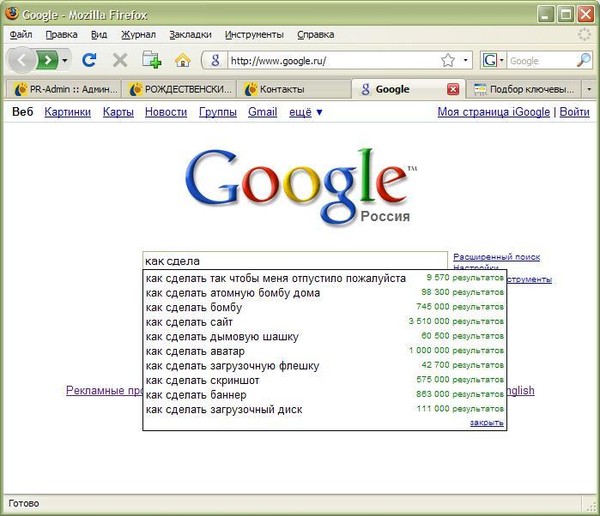Choose suggestion 'как сделать скриншот'

(x=324, y=380)
